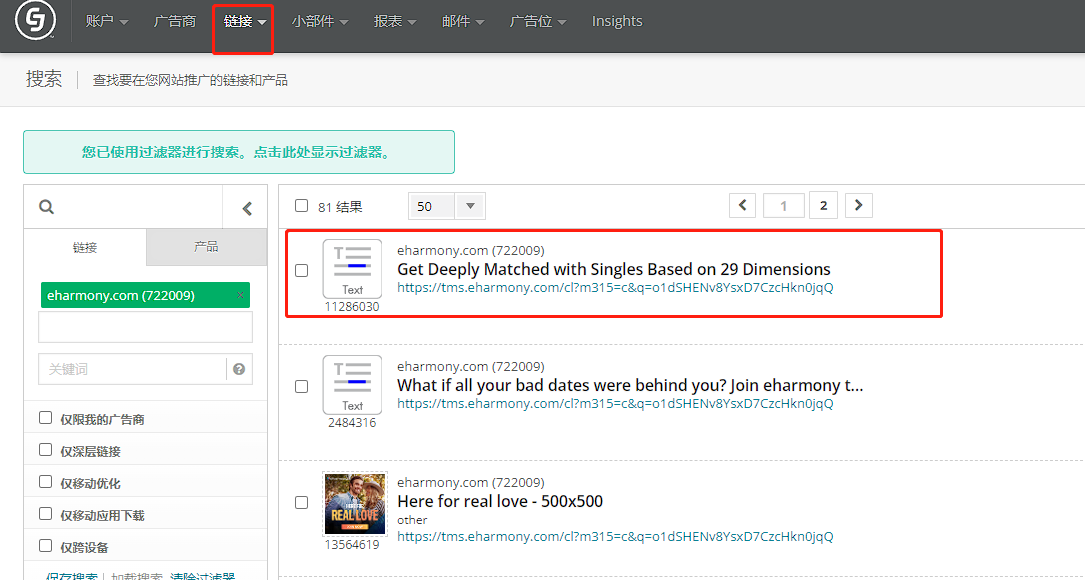
Task: Open Here for real love - 500x500 title
Action: coord(500,501)
